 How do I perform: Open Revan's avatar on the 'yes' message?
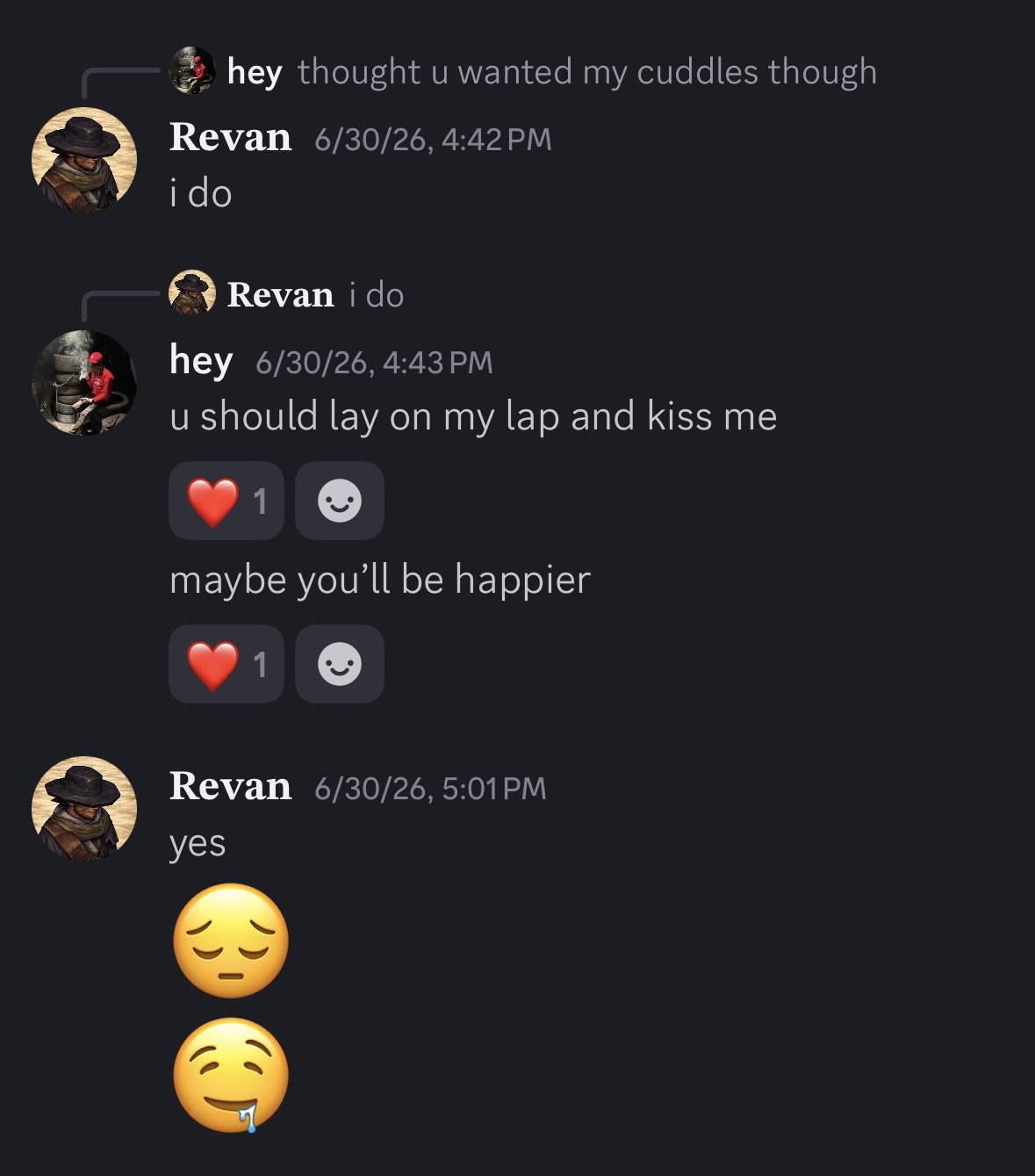click(x=84, y=809)
